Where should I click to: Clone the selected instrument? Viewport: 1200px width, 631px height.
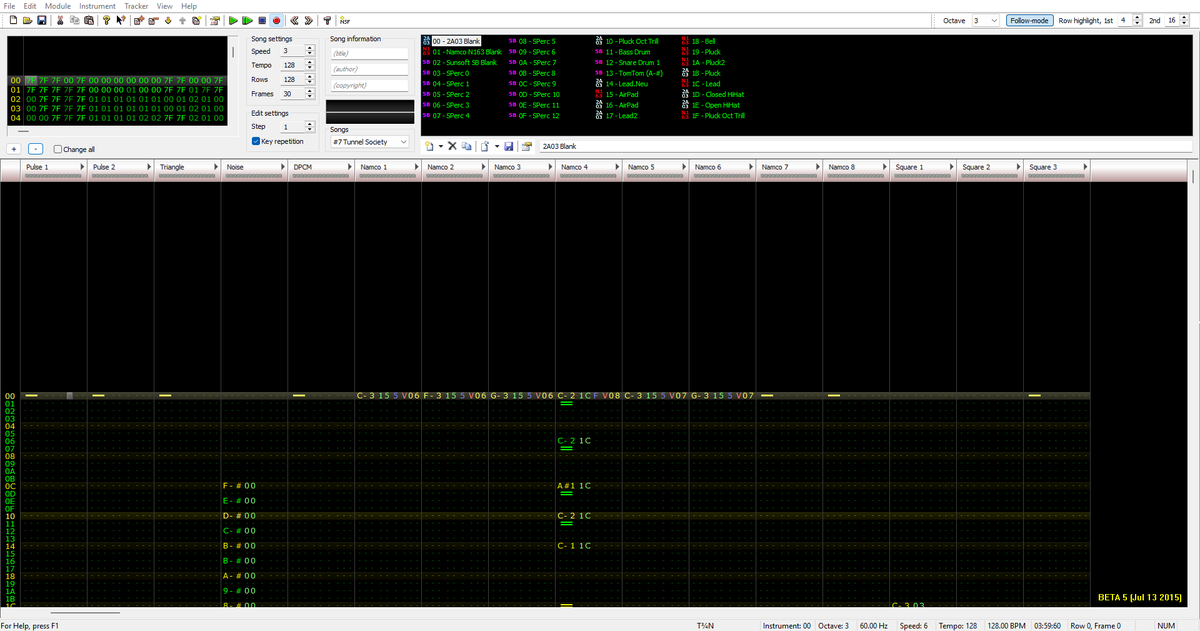point(466,146)
